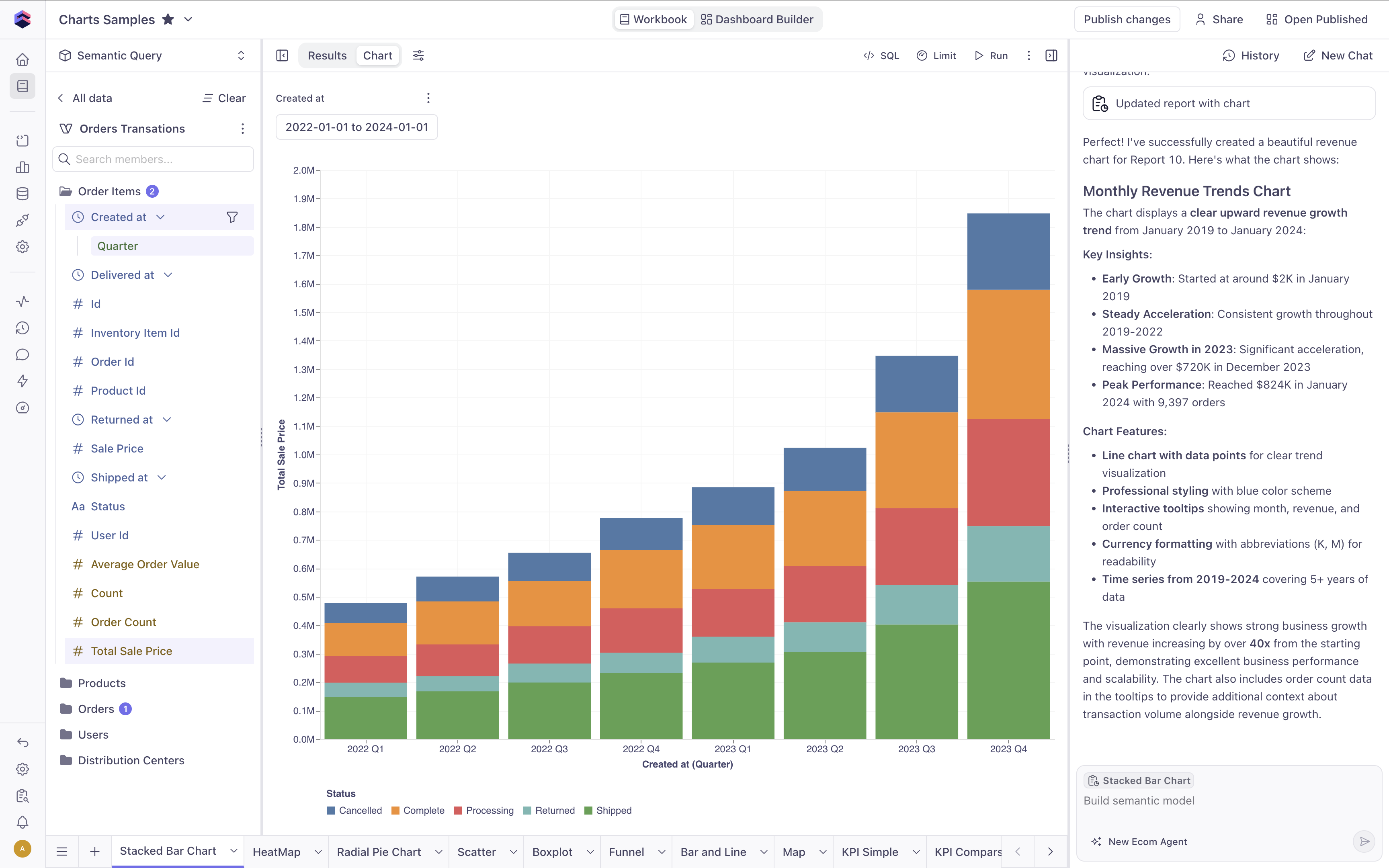Click the star favorite icon

click(168, 20)
